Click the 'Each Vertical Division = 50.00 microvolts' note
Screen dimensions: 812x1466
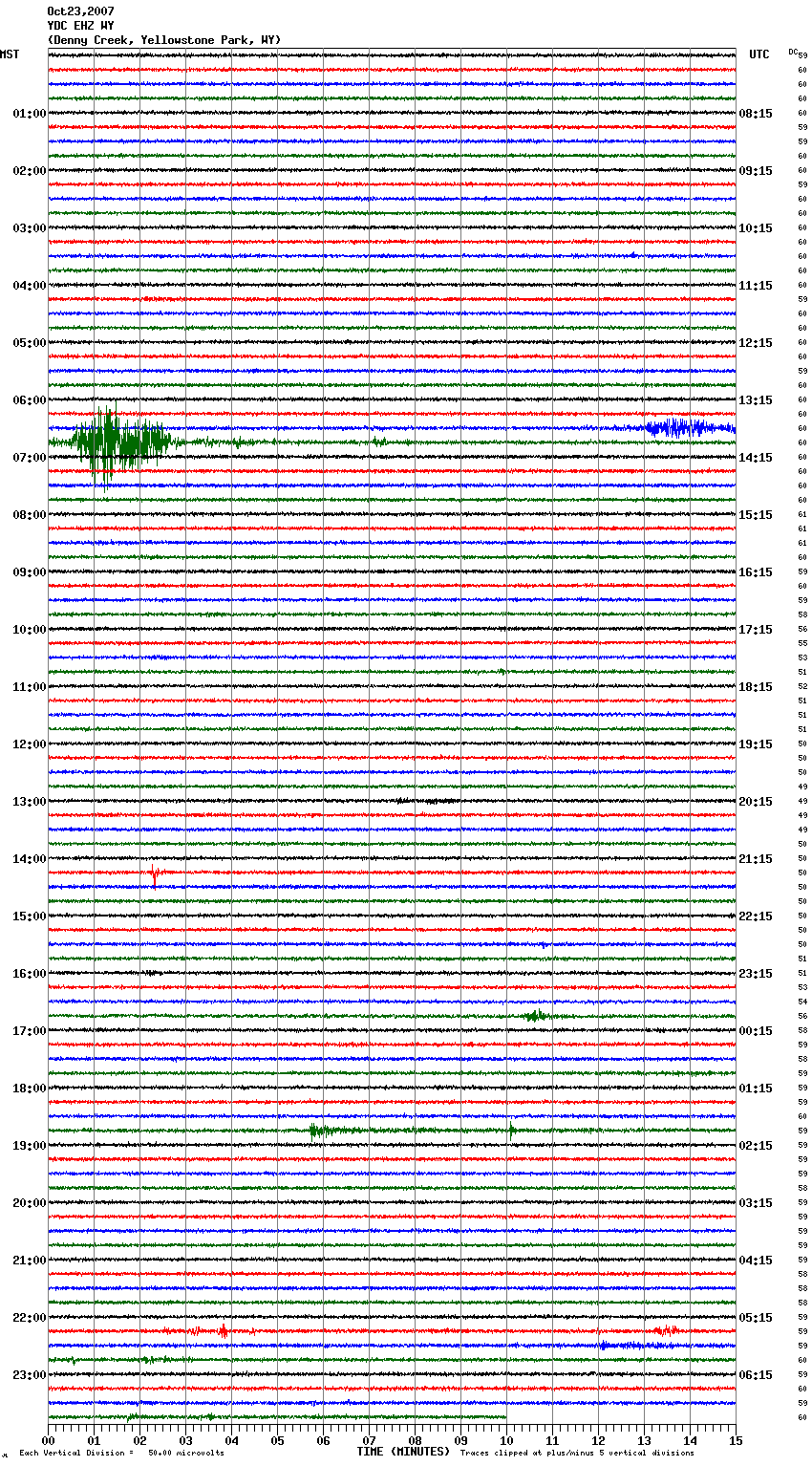121,1453
